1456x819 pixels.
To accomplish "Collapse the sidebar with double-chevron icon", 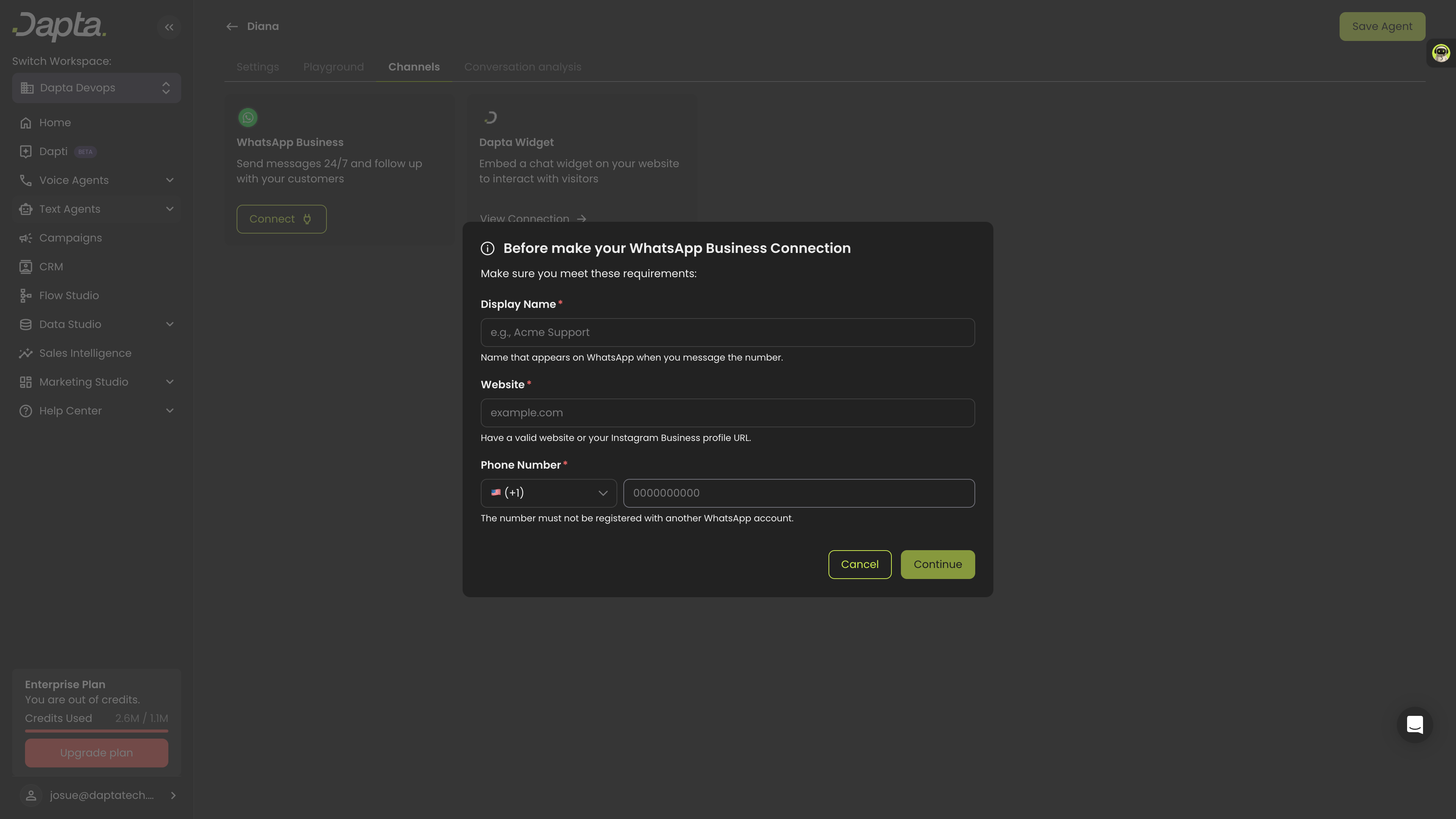I will (168, 27).
